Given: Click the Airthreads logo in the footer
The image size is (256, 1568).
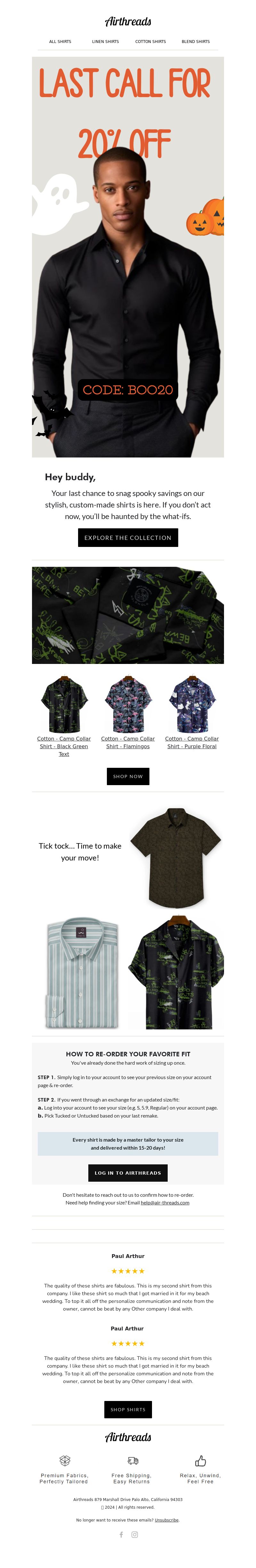Looking at the screenshot, I should [128, 1437].
